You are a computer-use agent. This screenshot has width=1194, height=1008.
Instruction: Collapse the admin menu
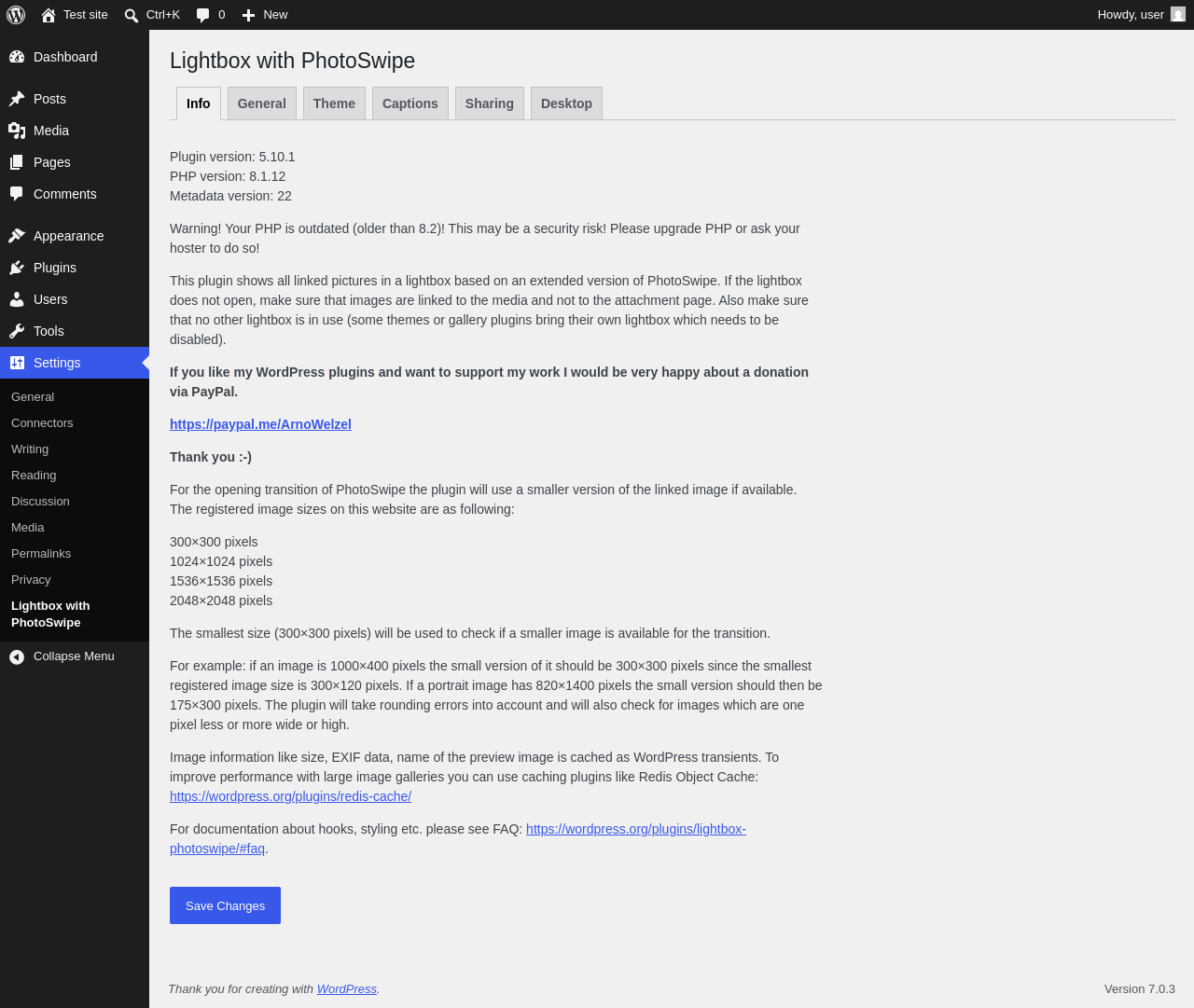pyautogui.click(x=75, y=656)
